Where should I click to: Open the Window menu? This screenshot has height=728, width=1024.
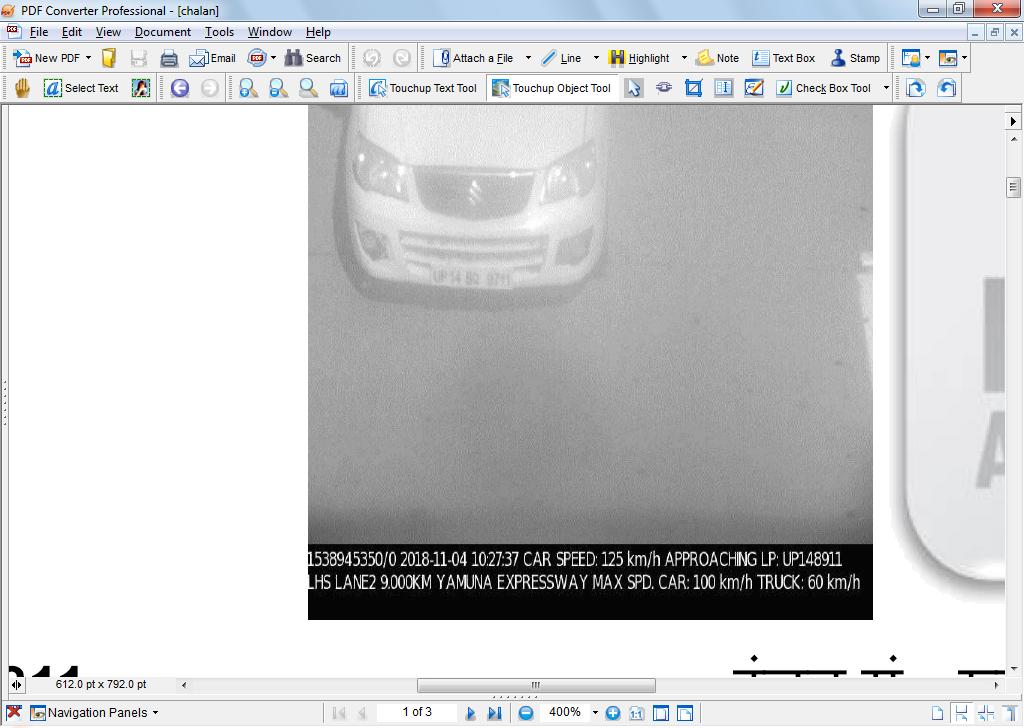click(x=270, y=32)
